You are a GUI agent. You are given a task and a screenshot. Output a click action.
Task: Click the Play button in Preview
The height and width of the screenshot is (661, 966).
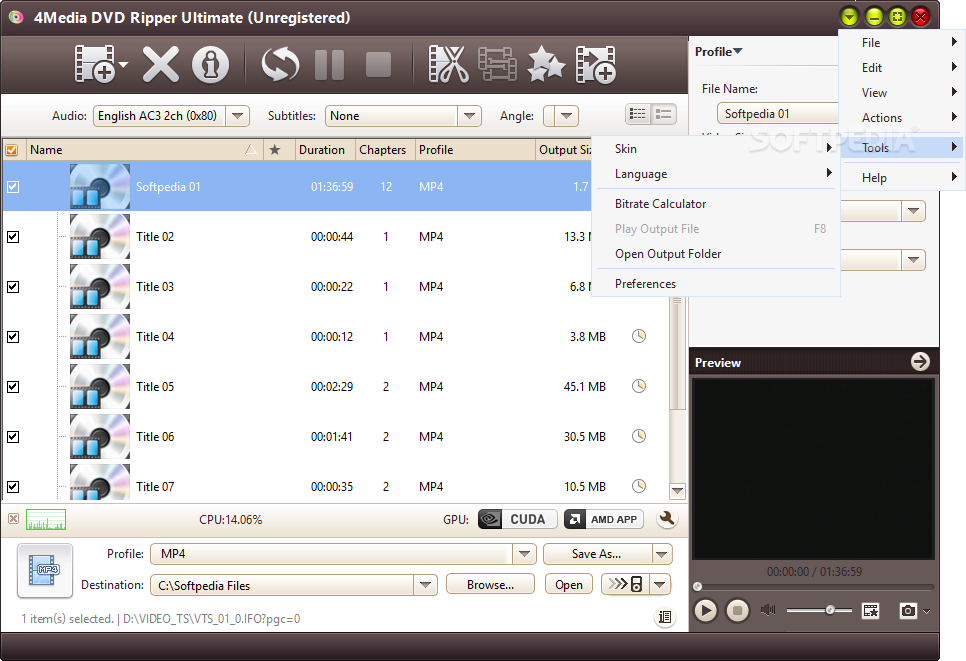[705, 610]
